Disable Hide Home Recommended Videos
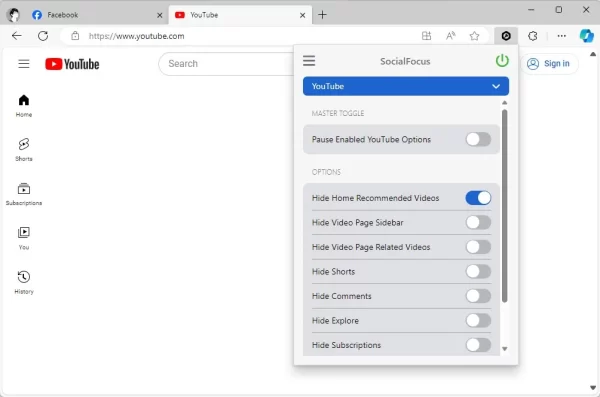Screen dimensions: 600x397 (x=478, y=198)
